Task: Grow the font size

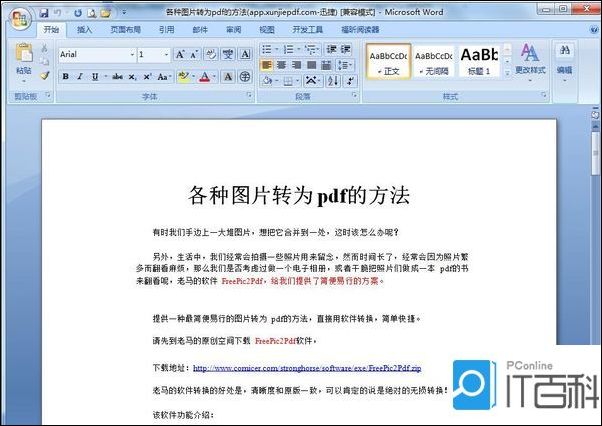Action: 180,54
